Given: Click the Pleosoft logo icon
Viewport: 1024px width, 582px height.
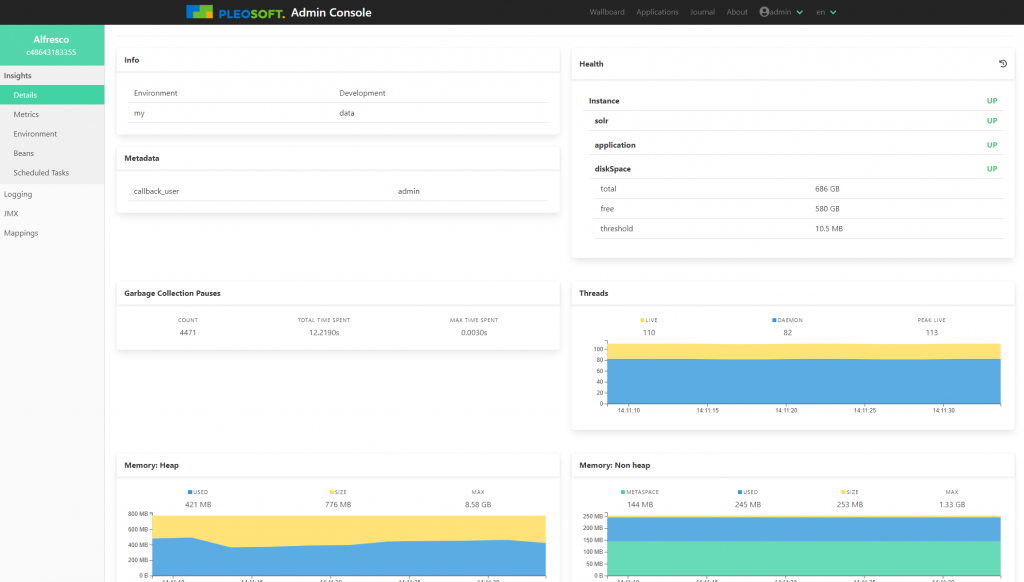Looking at the screenshot, I should pos(199,12).
